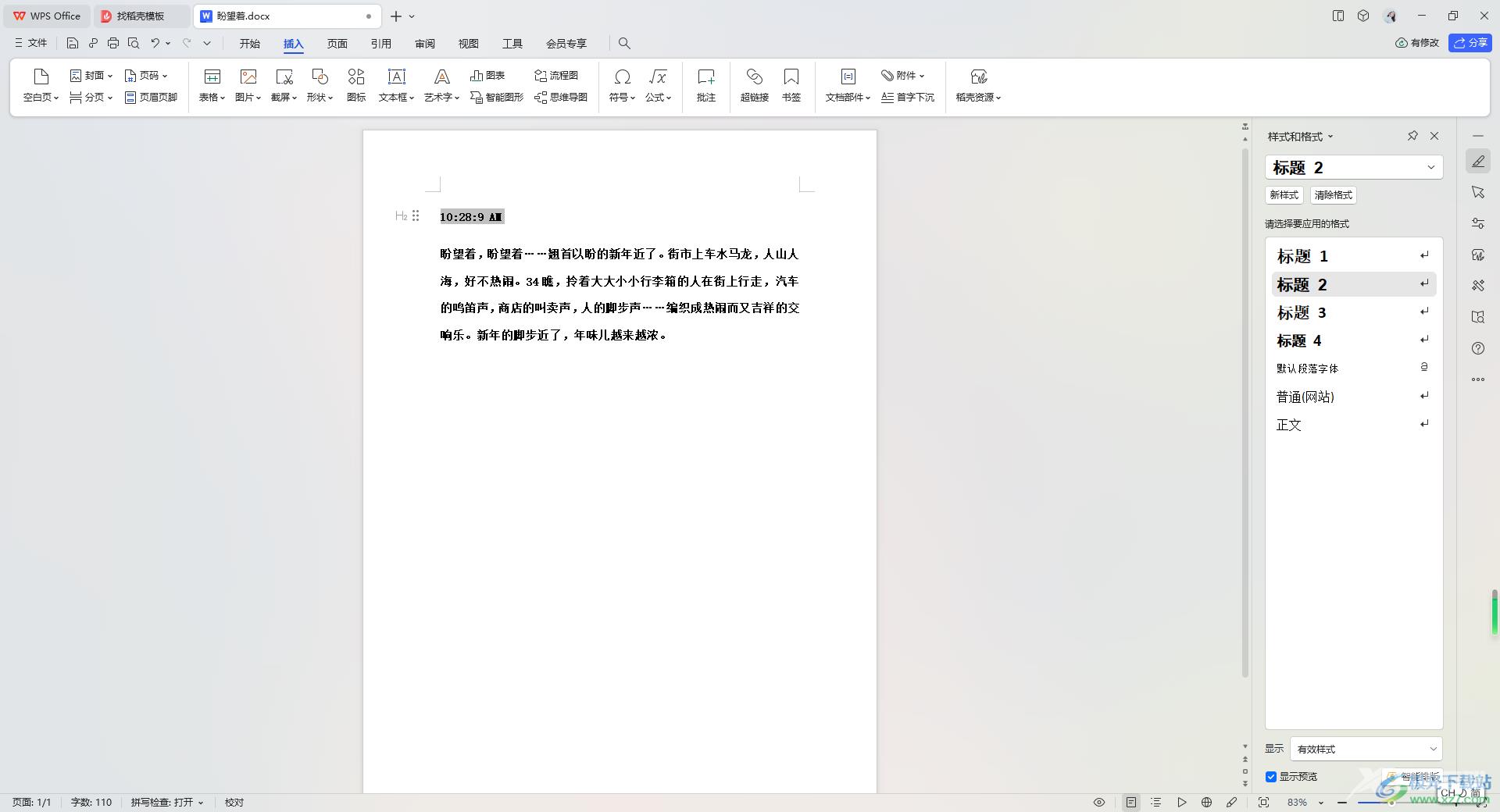Open Document Parts (文档部件)
This screenshot has width=1500, height=812.
click(848, 86)
